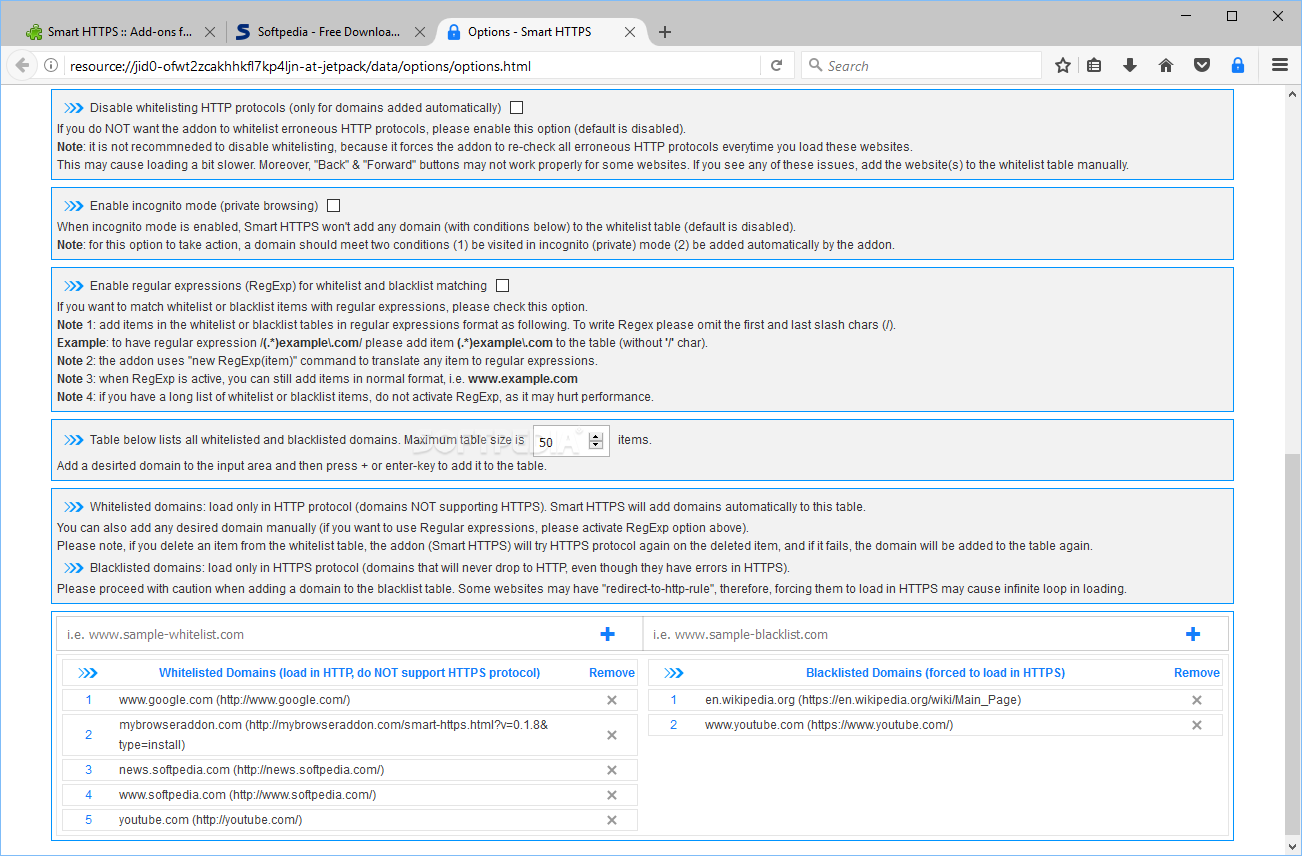The height and width of the screenshot is (856, 1302).
Task: Add whitelist domain with plus icon
Action: tap(607, 634)
